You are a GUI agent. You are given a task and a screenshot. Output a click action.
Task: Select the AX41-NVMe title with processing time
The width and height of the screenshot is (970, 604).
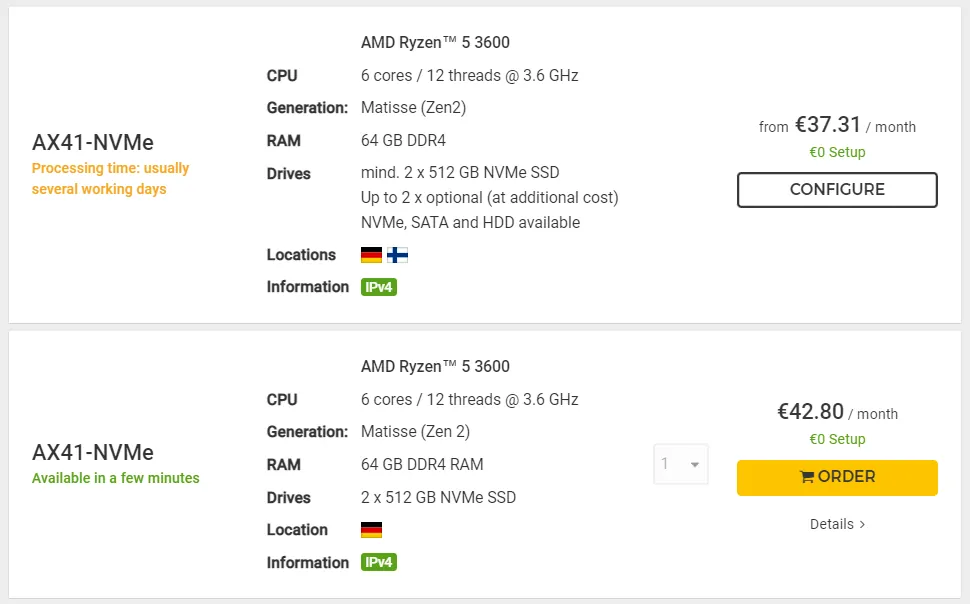click(x=93, y=142)
